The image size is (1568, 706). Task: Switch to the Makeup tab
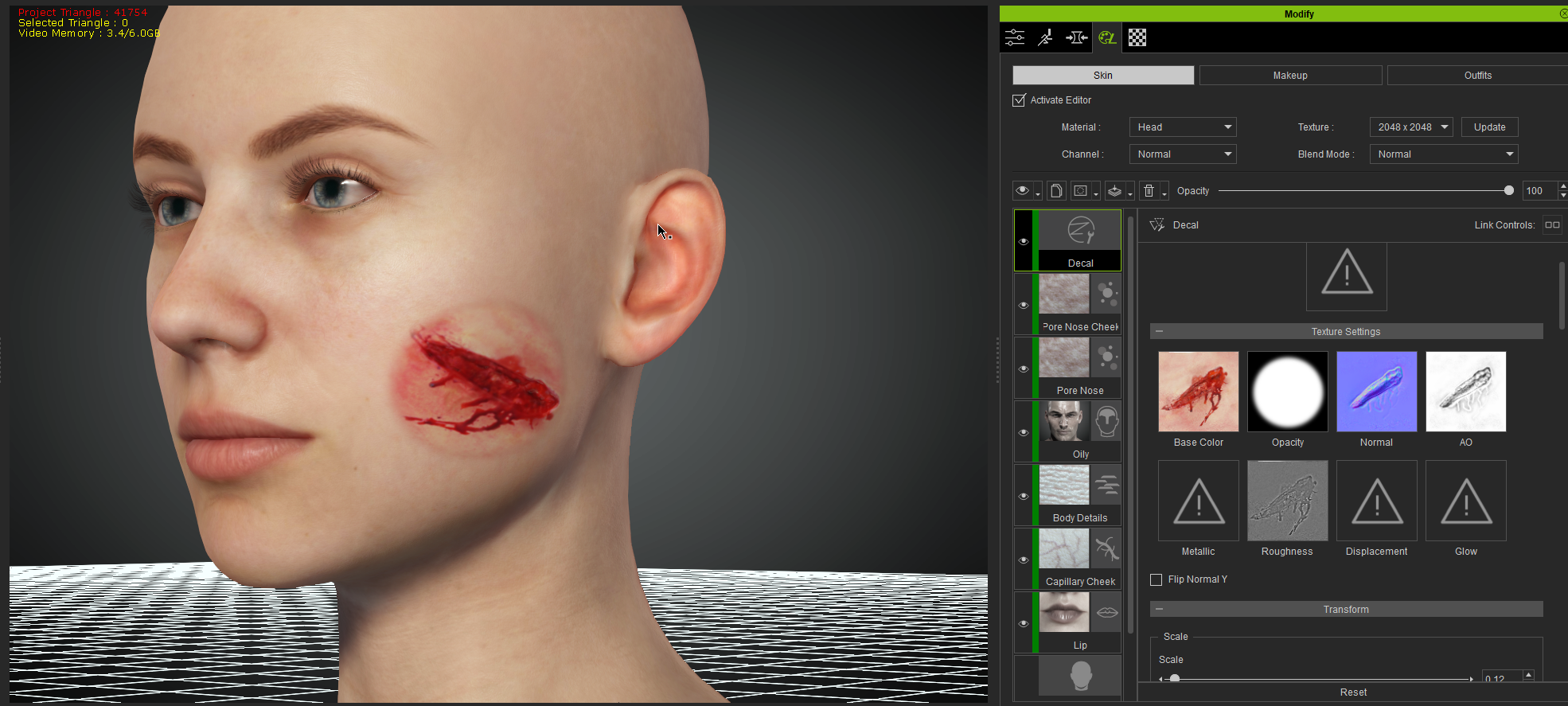point(1290,75)
